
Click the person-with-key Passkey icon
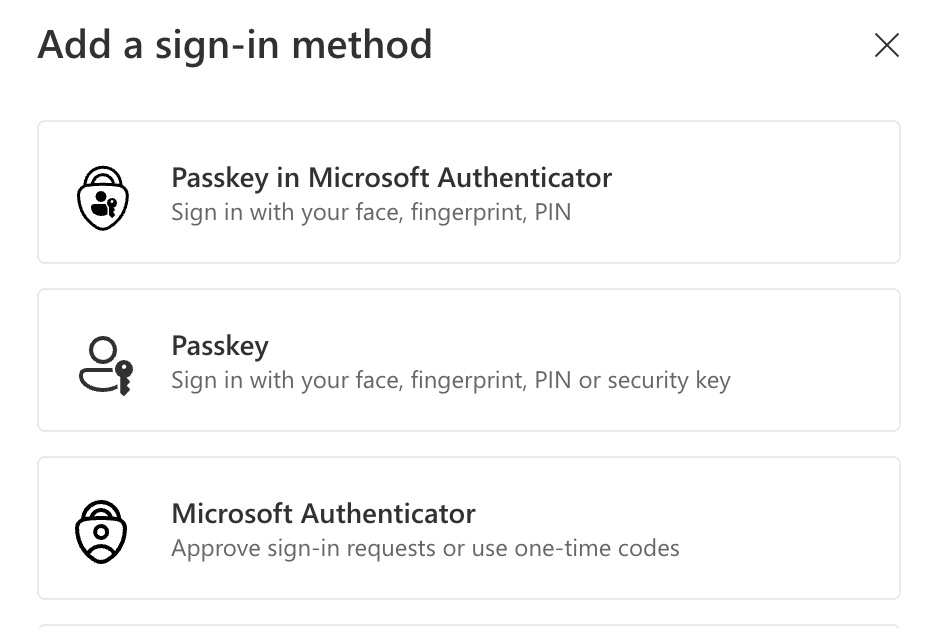(x=106, y=365)
